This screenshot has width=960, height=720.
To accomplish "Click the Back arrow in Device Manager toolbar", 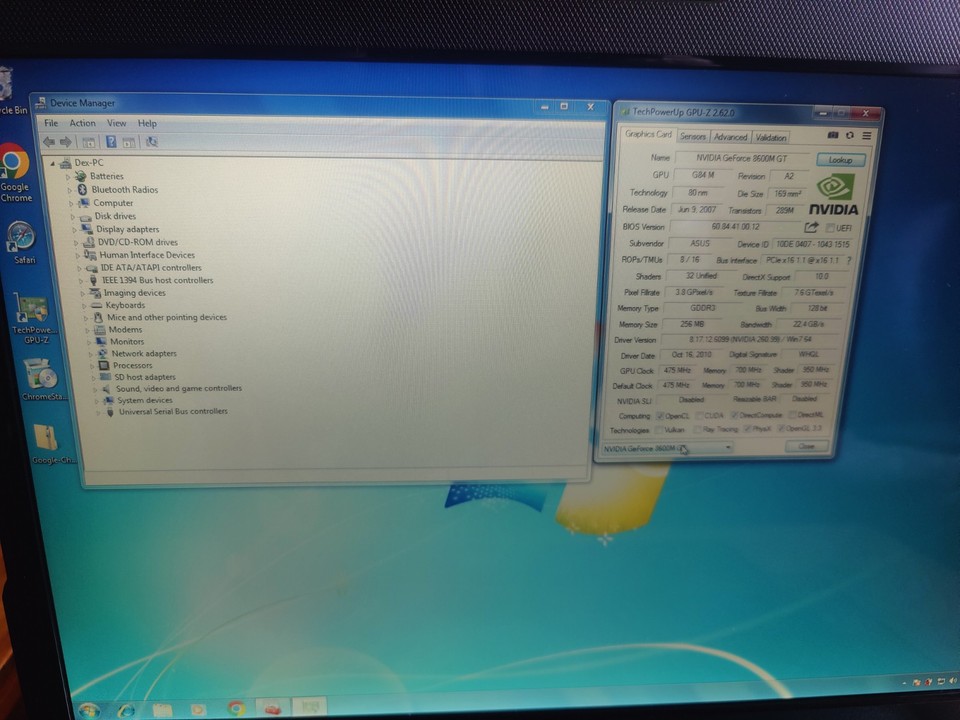I will click(48, 141).
